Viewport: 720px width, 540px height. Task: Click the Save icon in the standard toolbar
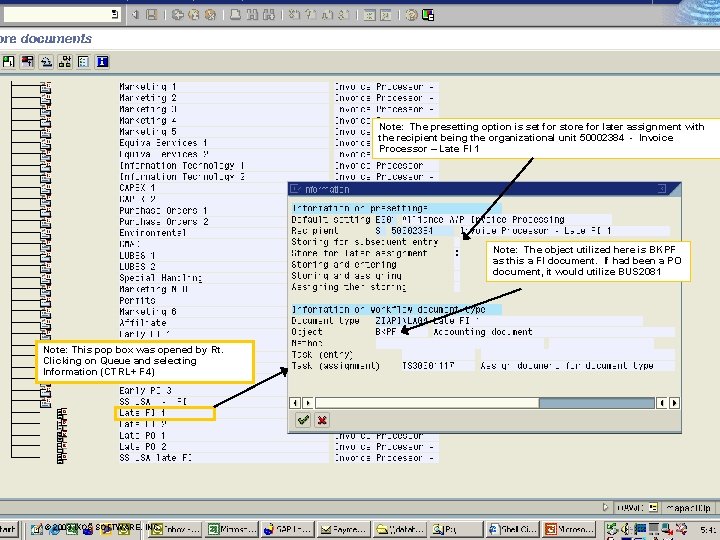tap(152, 15)
